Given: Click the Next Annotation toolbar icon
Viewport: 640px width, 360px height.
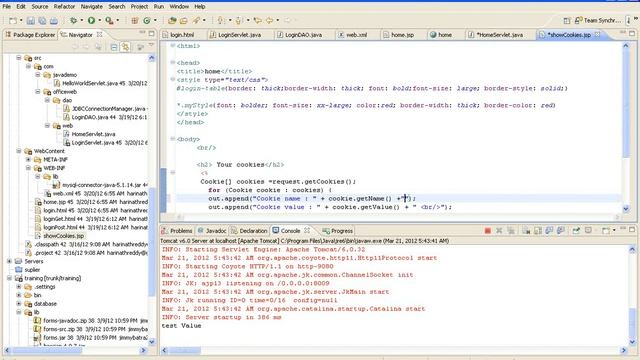Looking at the screenshot, I should 221,20.
